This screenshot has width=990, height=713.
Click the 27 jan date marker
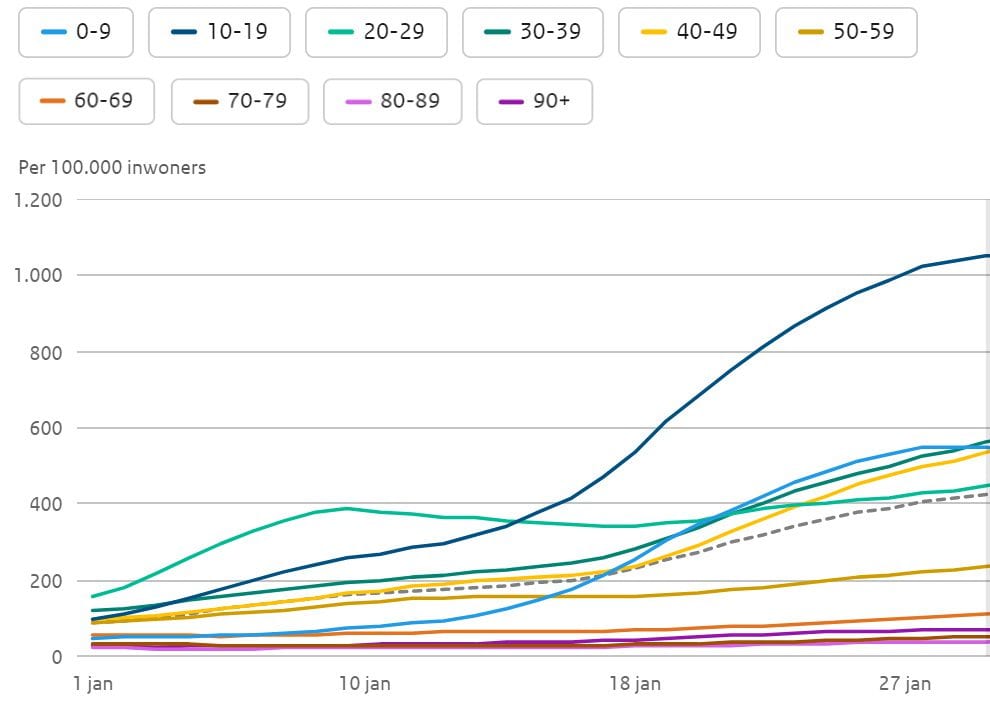[x=905, y=684]
